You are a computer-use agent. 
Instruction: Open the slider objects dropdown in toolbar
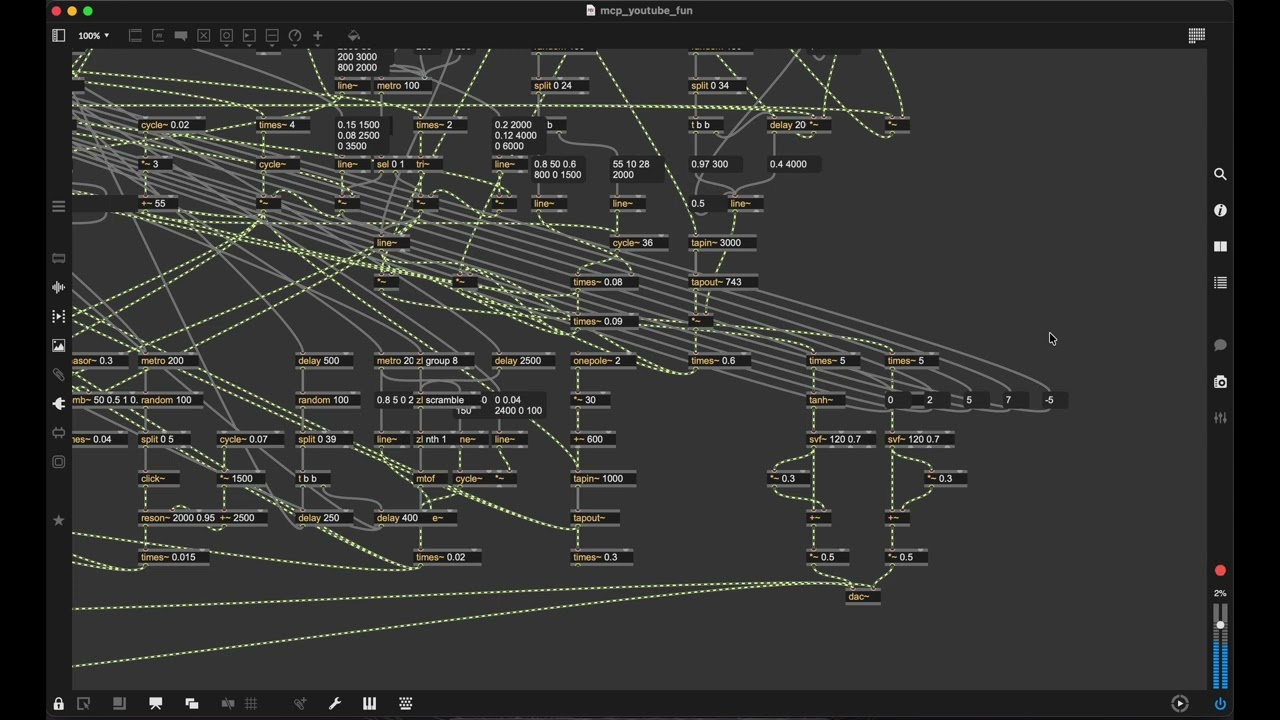[x=272, y=35]
